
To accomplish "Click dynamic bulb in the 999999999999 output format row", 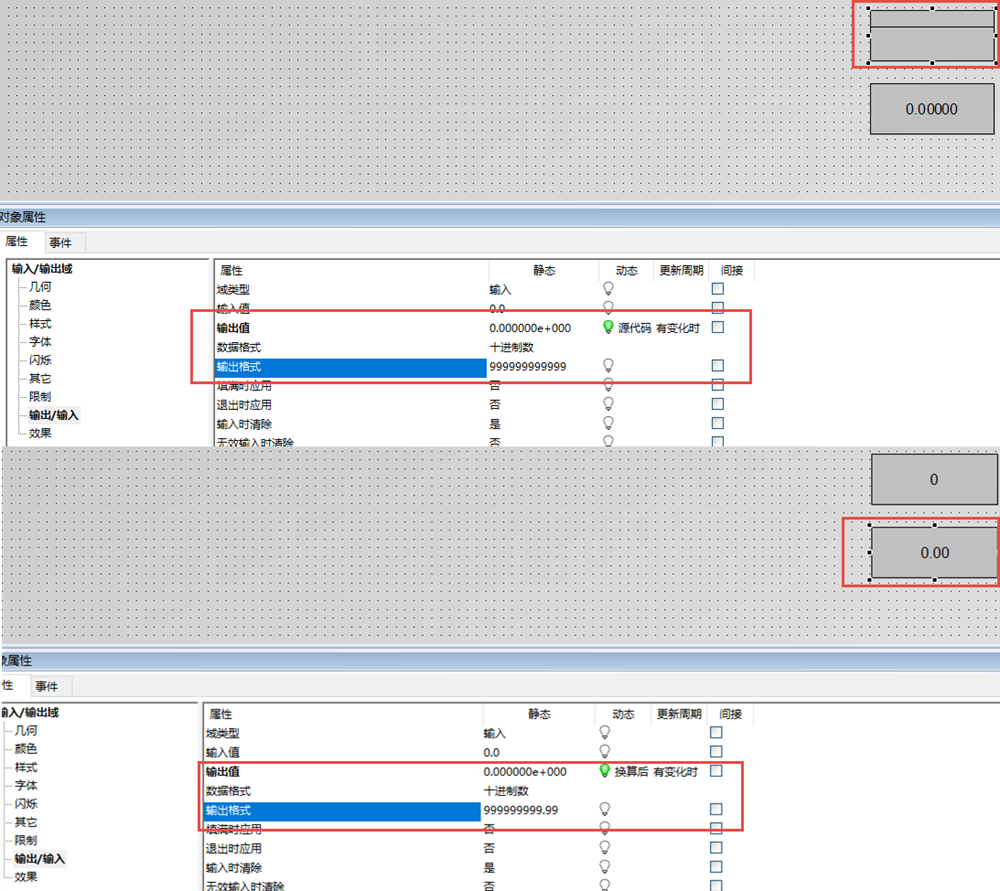I will 608,366.
